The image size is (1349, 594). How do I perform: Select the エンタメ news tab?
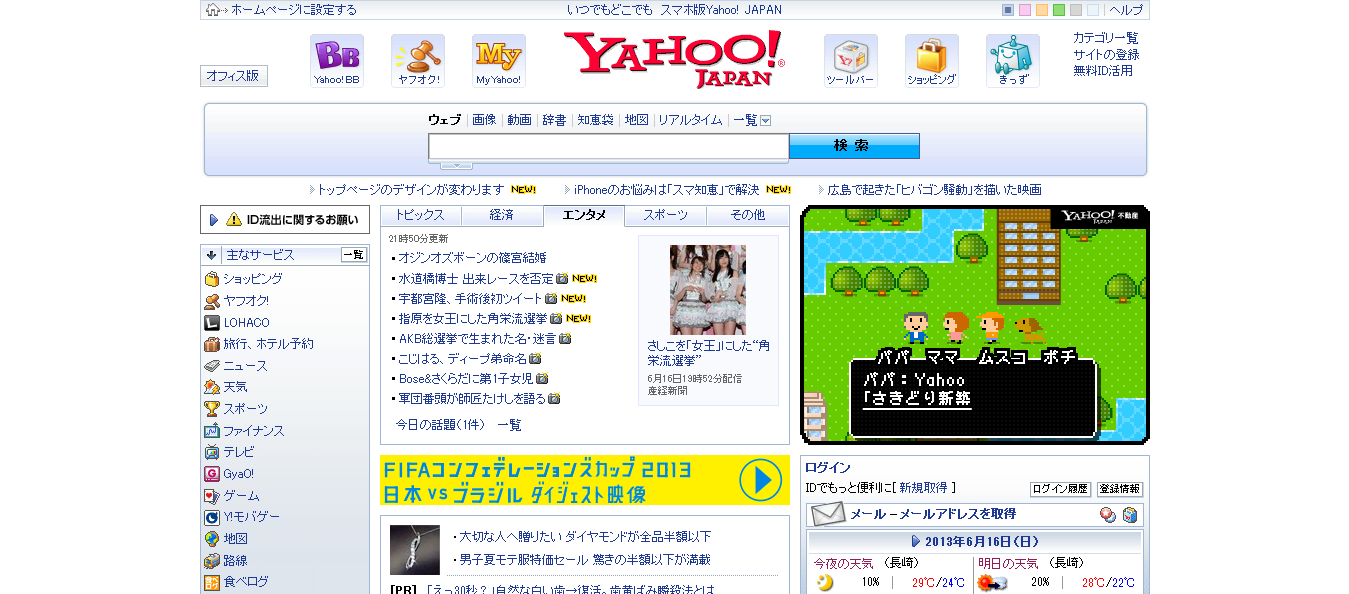pyautogui.click(x=584, y=215)
